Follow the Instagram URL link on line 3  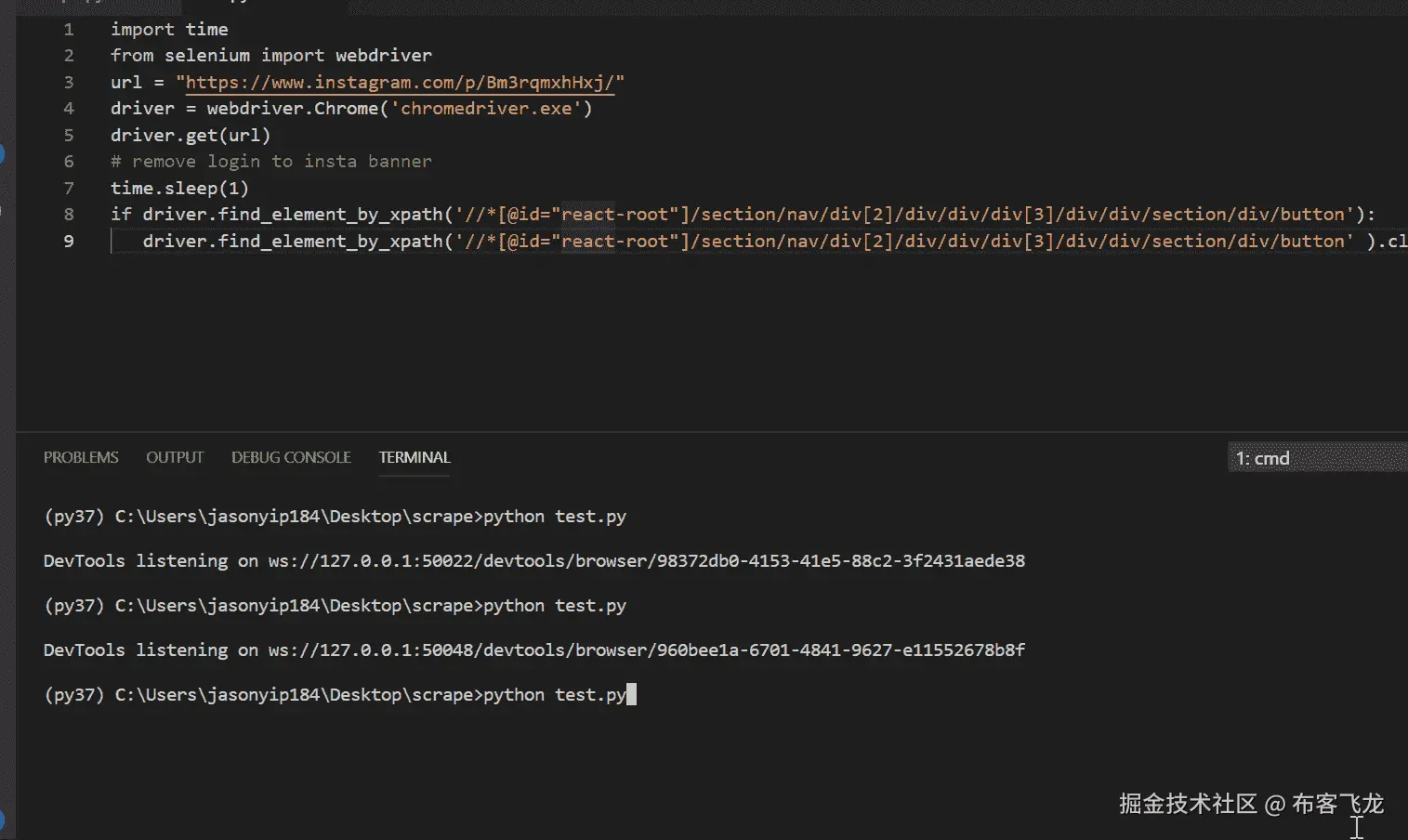(x=400, y=82)
